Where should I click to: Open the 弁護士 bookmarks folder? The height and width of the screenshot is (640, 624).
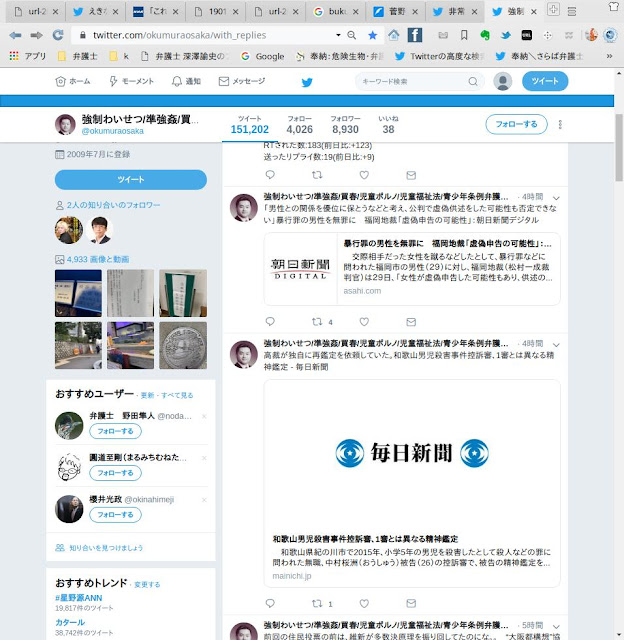pos(78,56)
